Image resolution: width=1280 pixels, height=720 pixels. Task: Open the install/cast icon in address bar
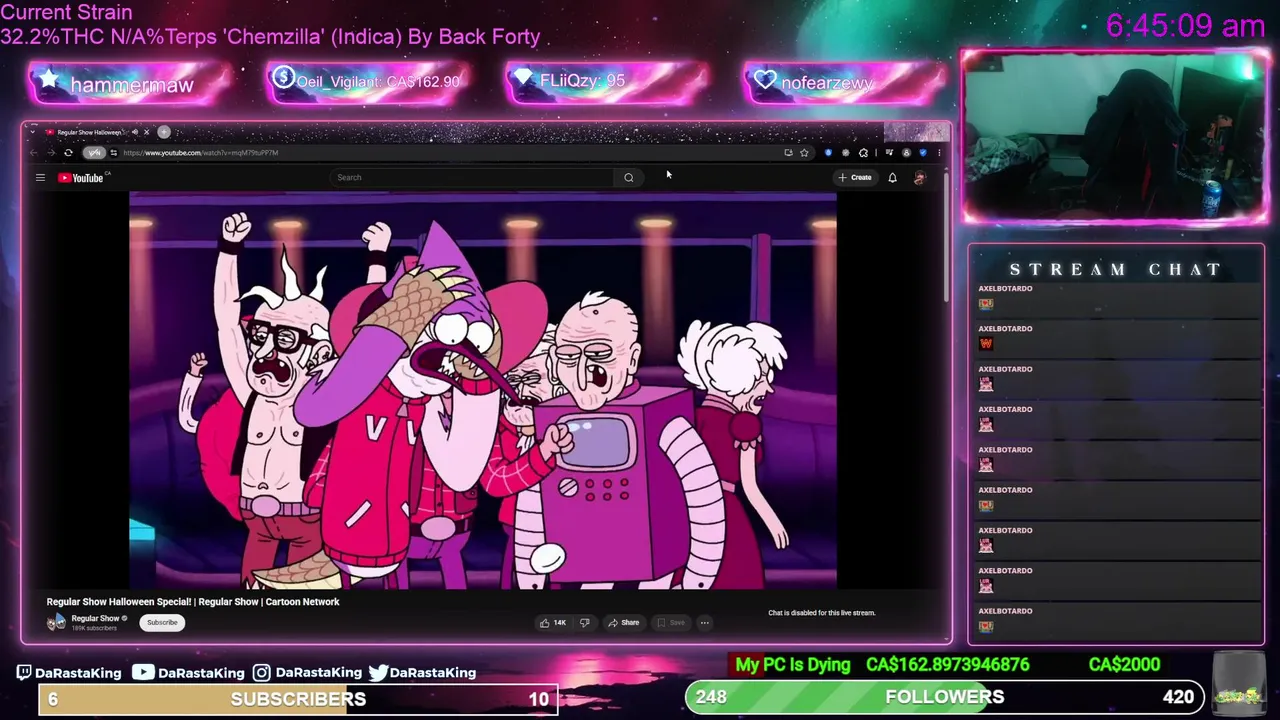(x=788, y=153)
